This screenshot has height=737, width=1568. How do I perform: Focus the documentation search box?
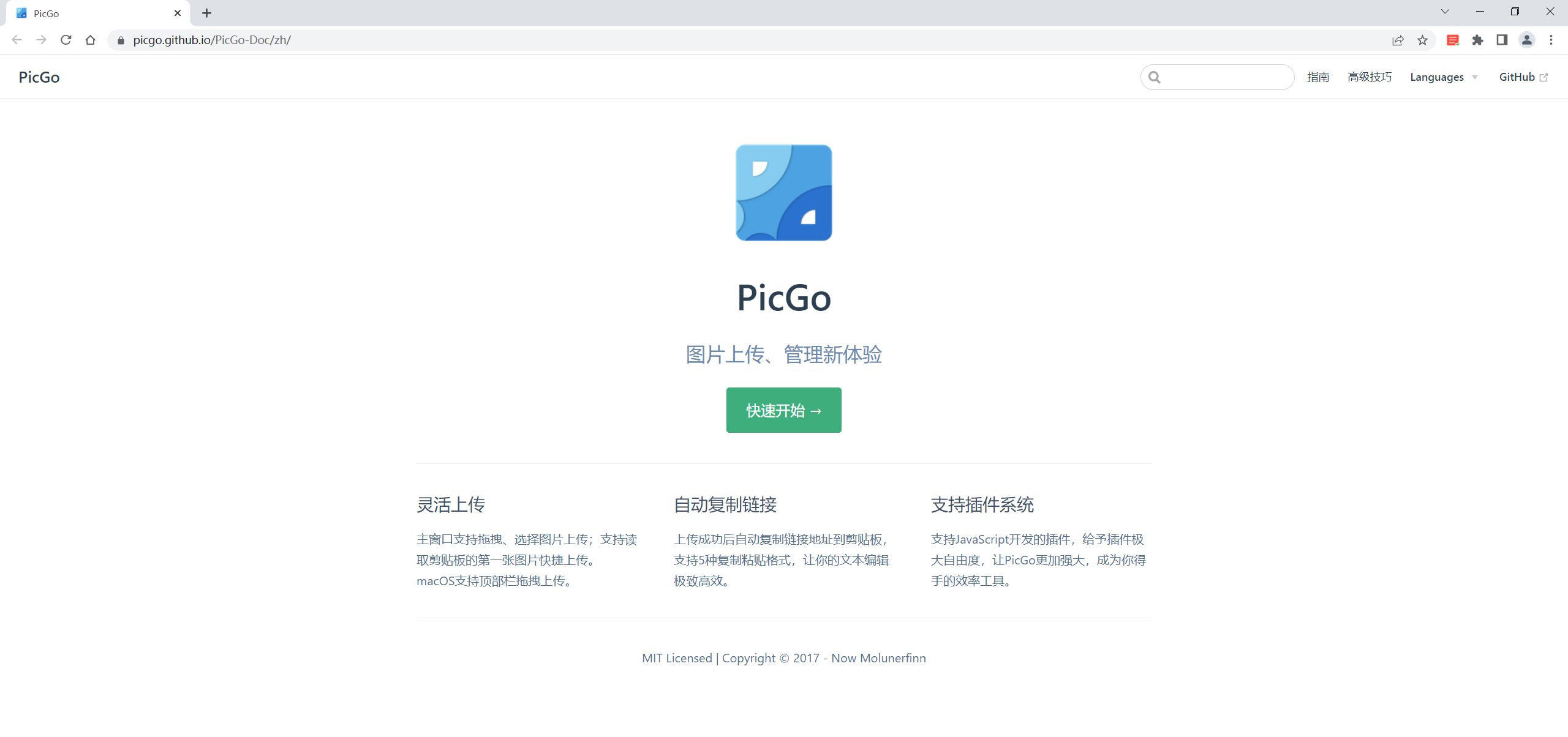(x=1217, y=77)
